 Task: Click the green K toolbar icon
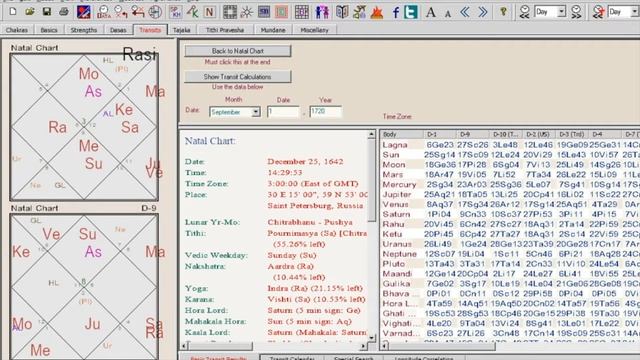[193, 12]
